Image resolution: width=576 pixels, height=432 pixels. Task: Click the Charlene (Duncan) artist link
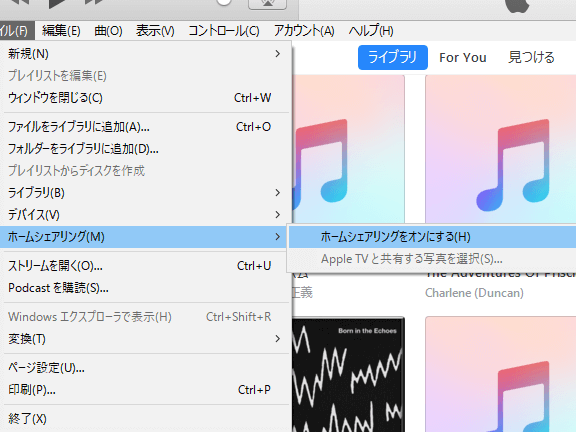point(474,293)
